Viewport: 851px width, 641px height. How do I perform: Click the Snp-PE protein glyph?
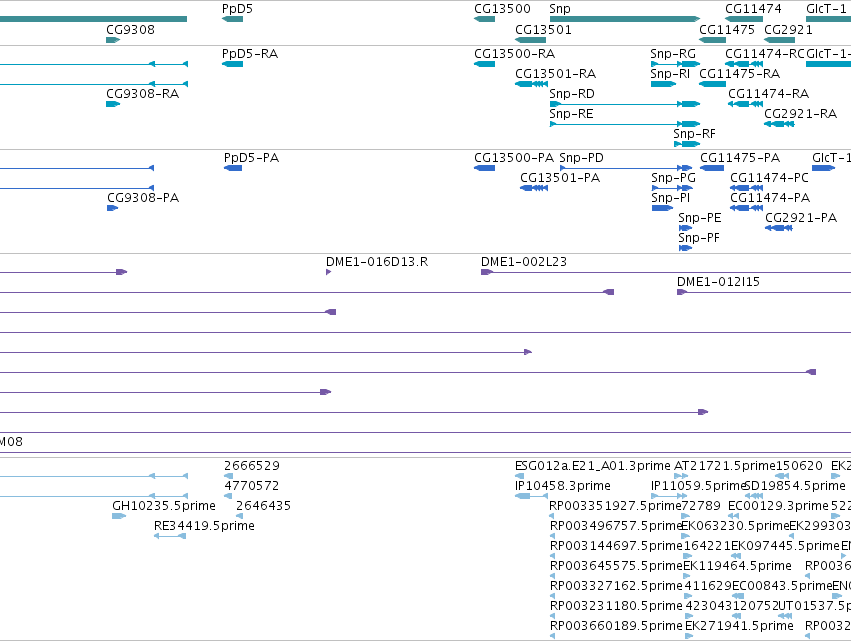685,228
